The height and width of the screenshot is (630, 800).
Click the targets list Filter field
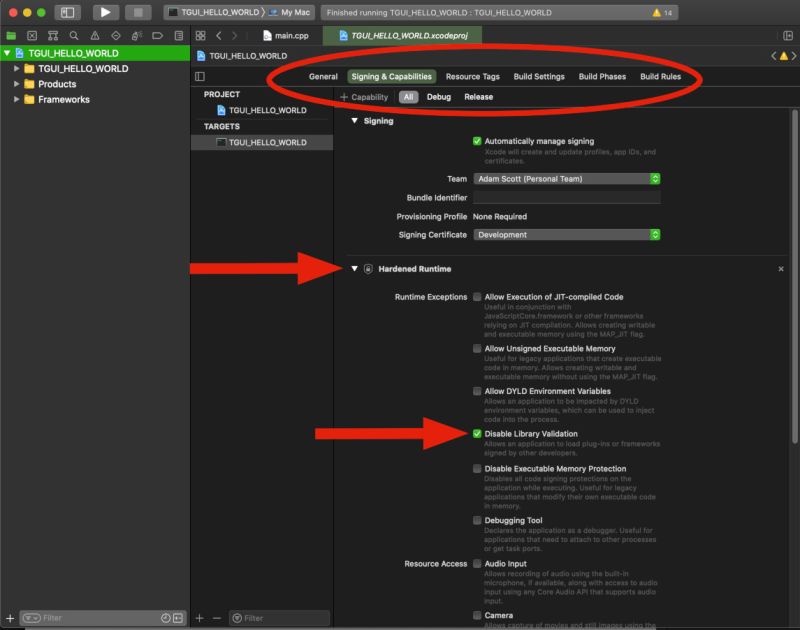[x=280, y=618]
